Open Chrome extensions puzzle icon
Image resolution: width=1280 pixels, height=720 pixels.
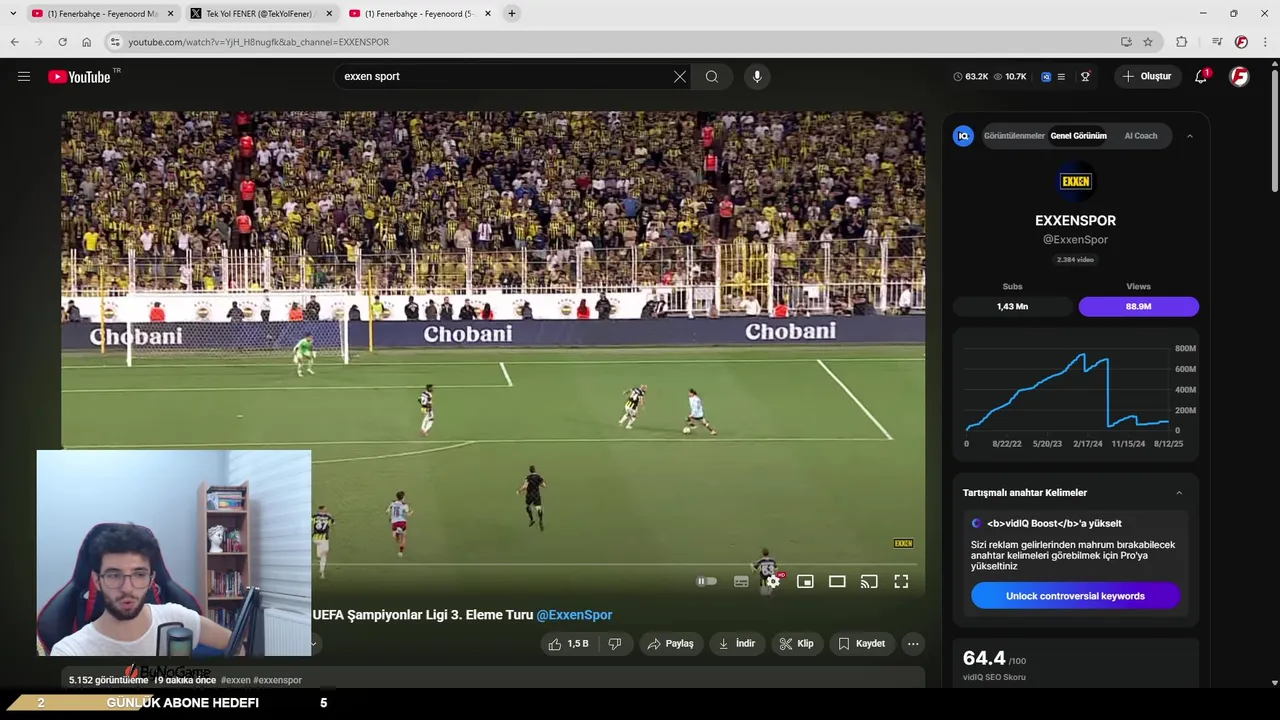[x=1182, y=42]
